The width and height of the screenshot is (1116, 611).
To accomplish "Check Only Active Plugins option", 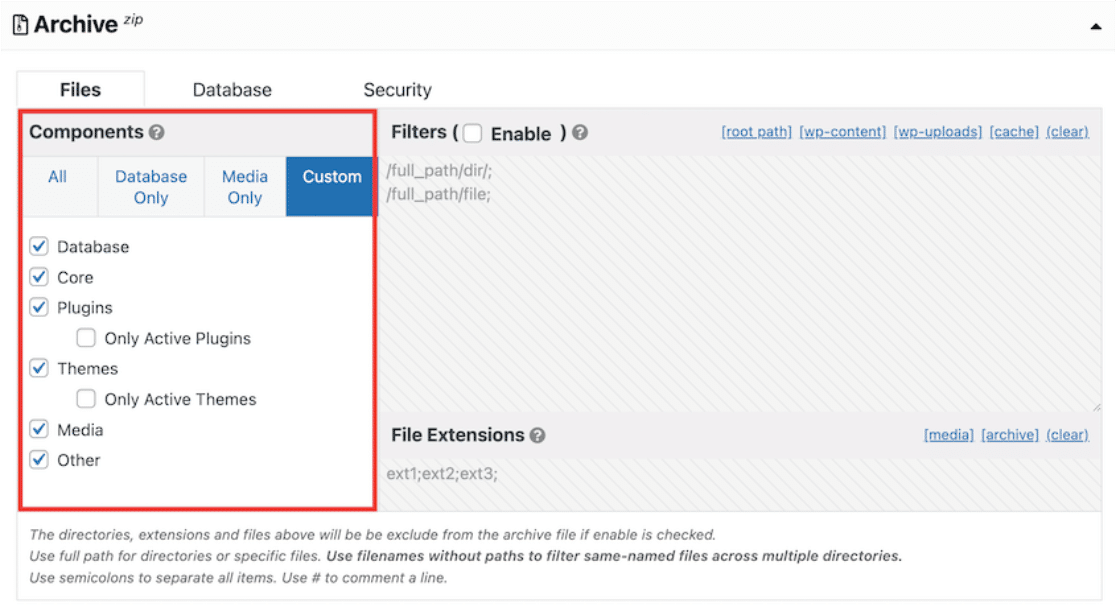I will coord(86,338).
